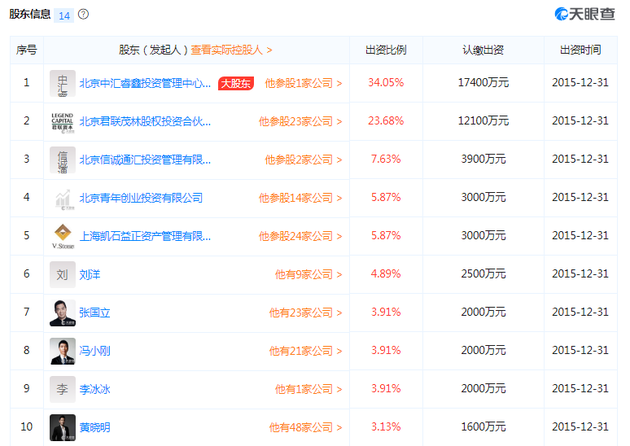
Task: Open 冯小刚 profile photo
Action: coord(63,351)
